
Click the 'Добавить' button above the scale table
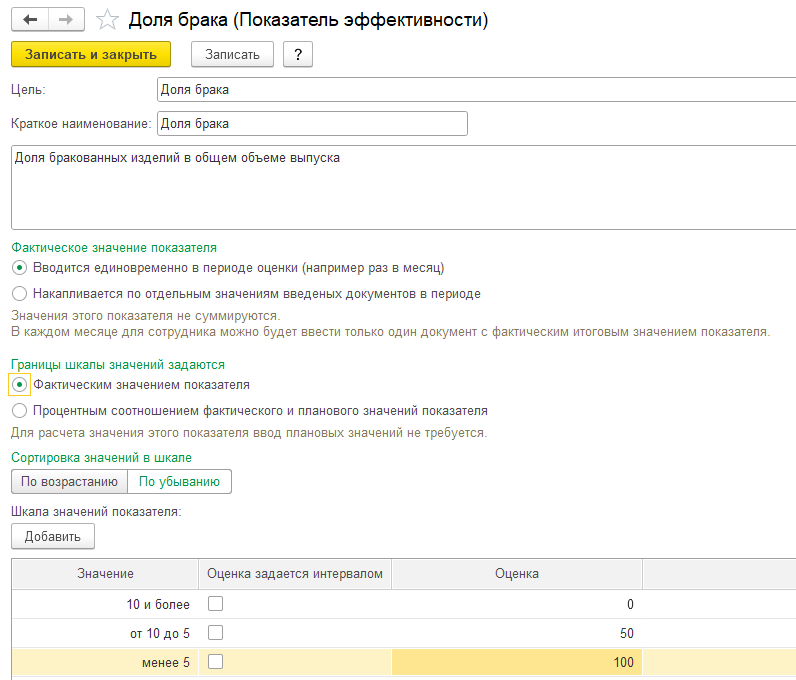53,536
